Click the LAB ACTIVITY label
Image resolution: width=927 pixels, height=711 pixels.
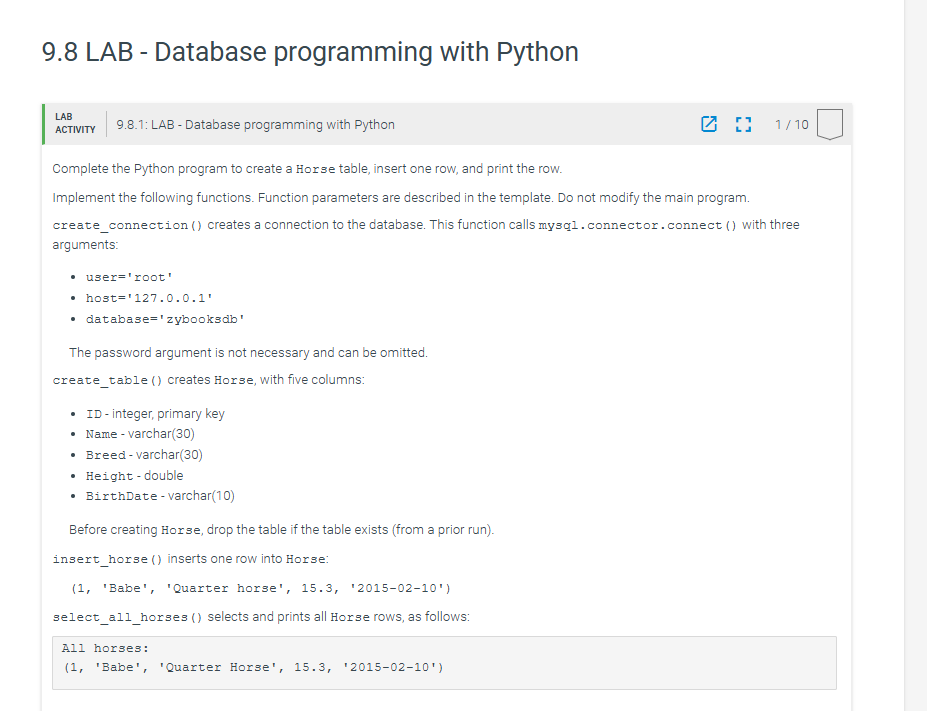pyautogui.click(x=74, y=124)
